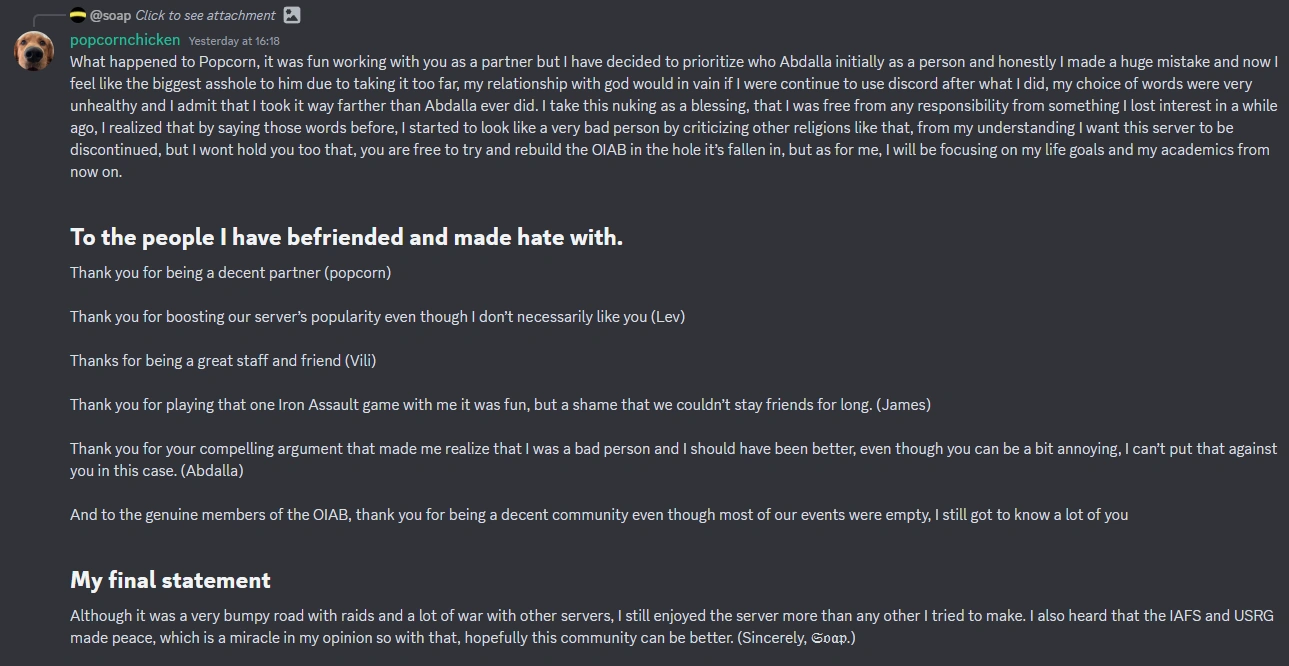This screenshot has width=1289, height=666.
Task: Click the line thanking Vili as great staff
Action: (223, 360)
